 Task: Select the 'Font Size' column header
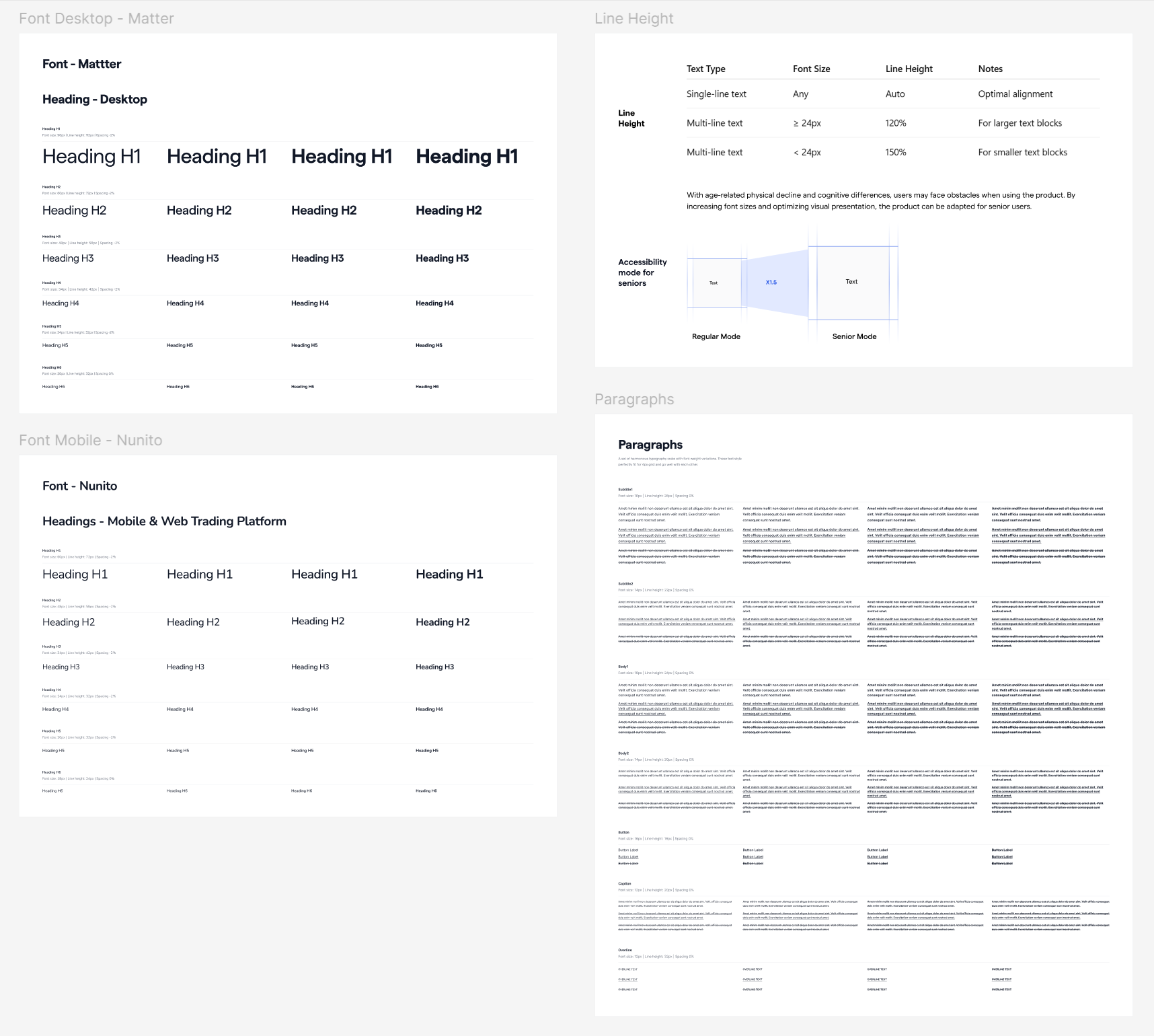pos(811,69)
